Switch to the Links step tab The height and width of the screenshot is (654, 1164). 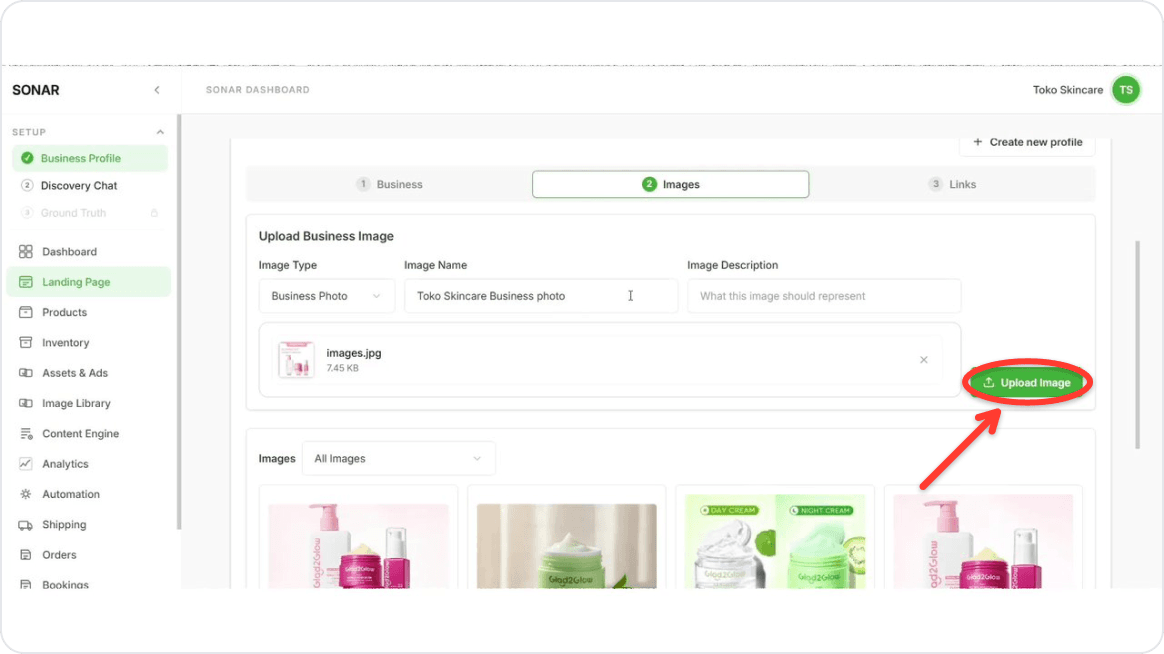click(x=952, y=184)
